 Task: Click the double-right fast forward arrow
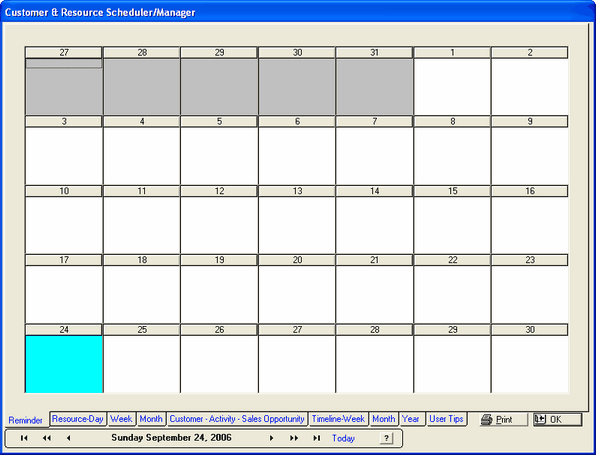click(294, 438)
